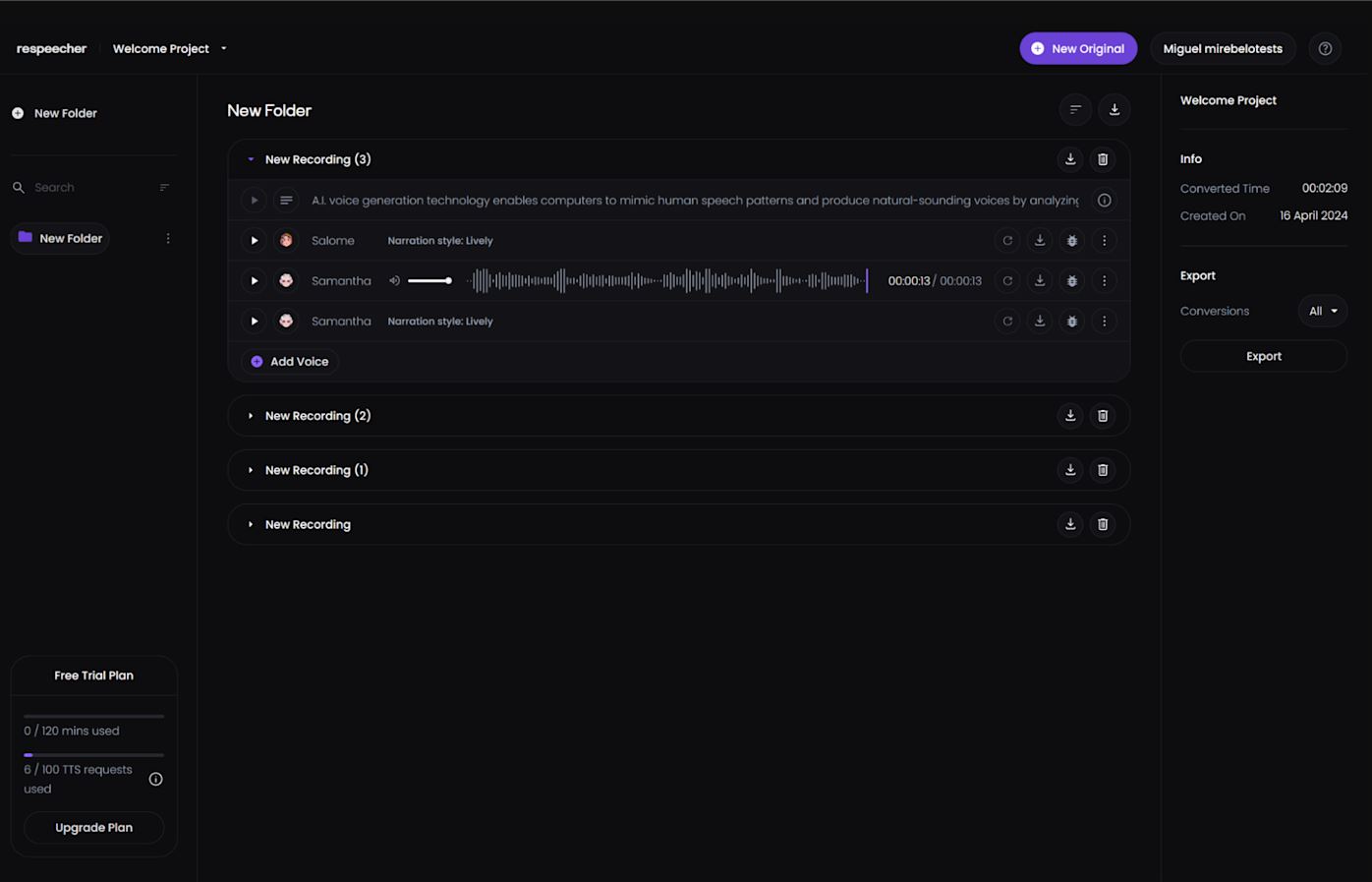The width and height of the screenshot is (1372, 882).
Task: Regenerate the Salome voice conversion
Action: (x=1007, y=241)
